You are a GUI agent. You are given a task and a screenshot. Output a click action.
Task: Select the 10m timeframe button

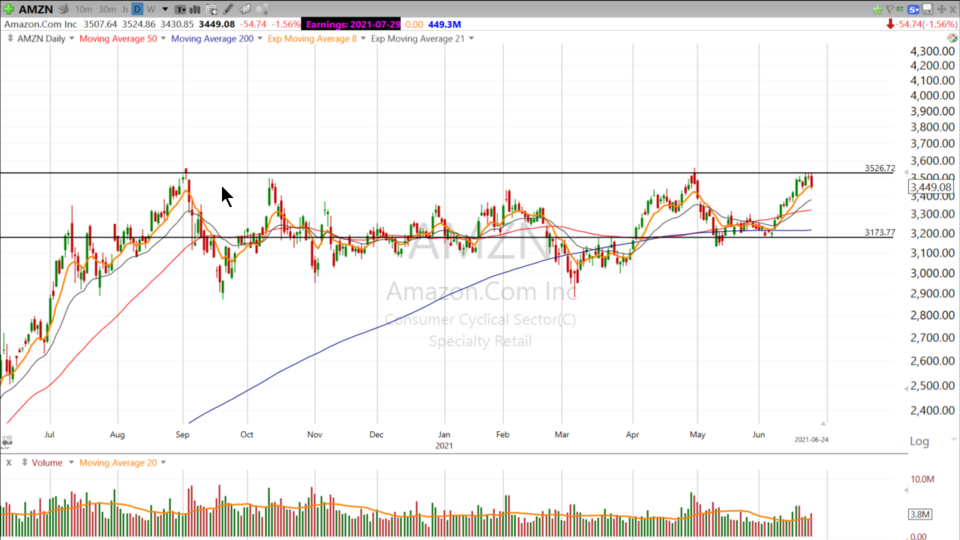(82, 9)
